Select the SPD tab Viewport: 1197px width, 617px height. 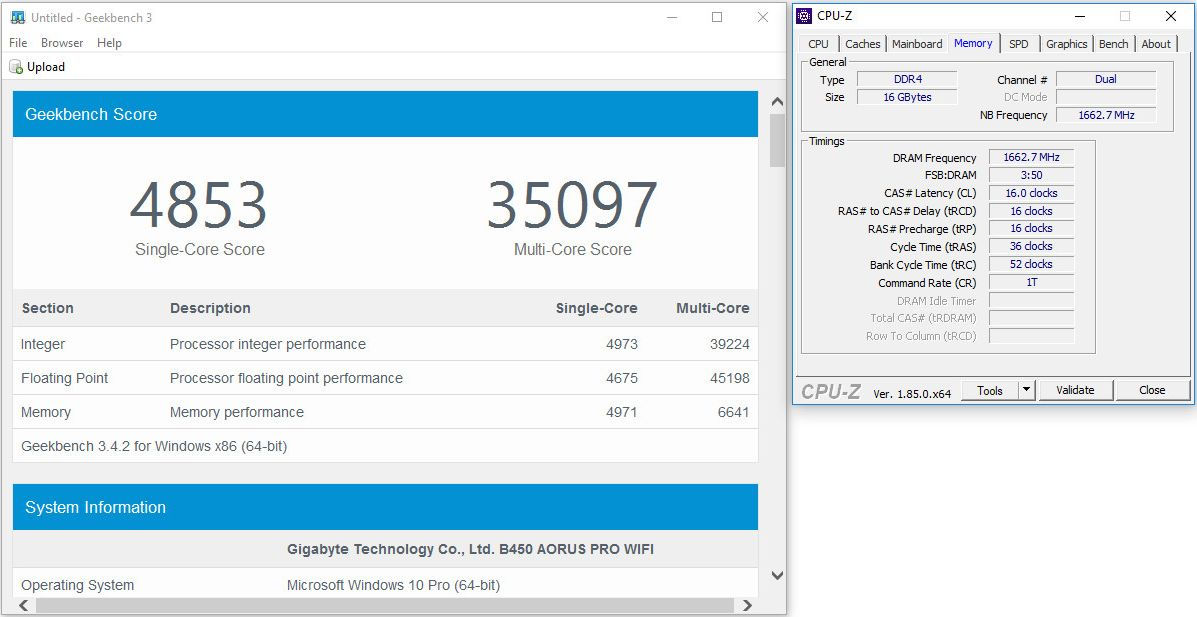tap(1018, 44)
